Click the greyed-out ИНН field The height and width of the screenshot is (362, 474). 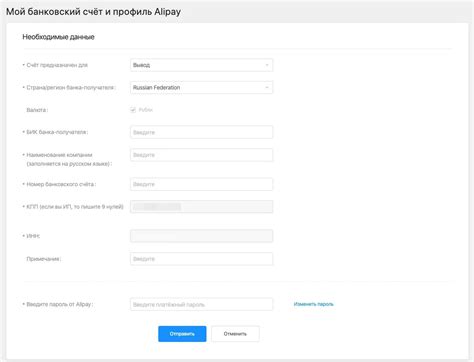pyautogui.click(x=201, y=236)
